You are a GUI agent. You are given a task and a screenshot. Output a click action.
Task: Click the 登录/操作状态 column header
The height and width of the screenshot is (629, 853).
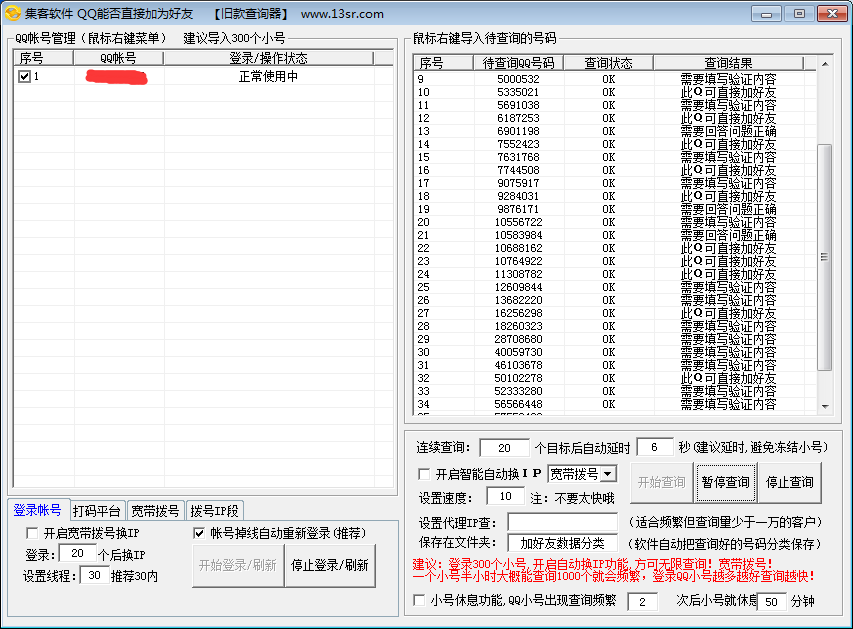tap(269, 58)
